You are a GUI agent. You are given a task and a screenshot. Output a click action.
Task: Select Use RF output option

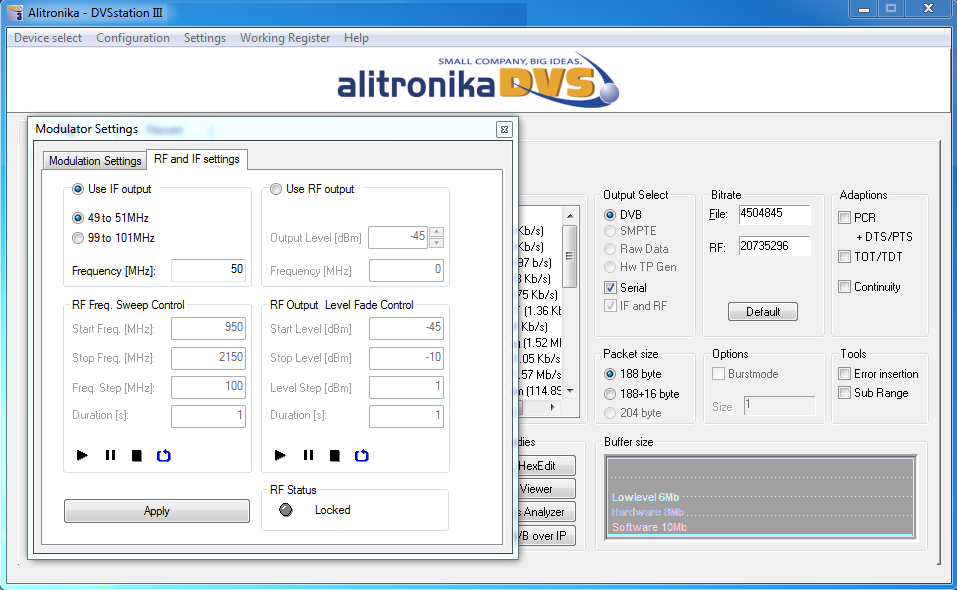(x=277, y=189)
